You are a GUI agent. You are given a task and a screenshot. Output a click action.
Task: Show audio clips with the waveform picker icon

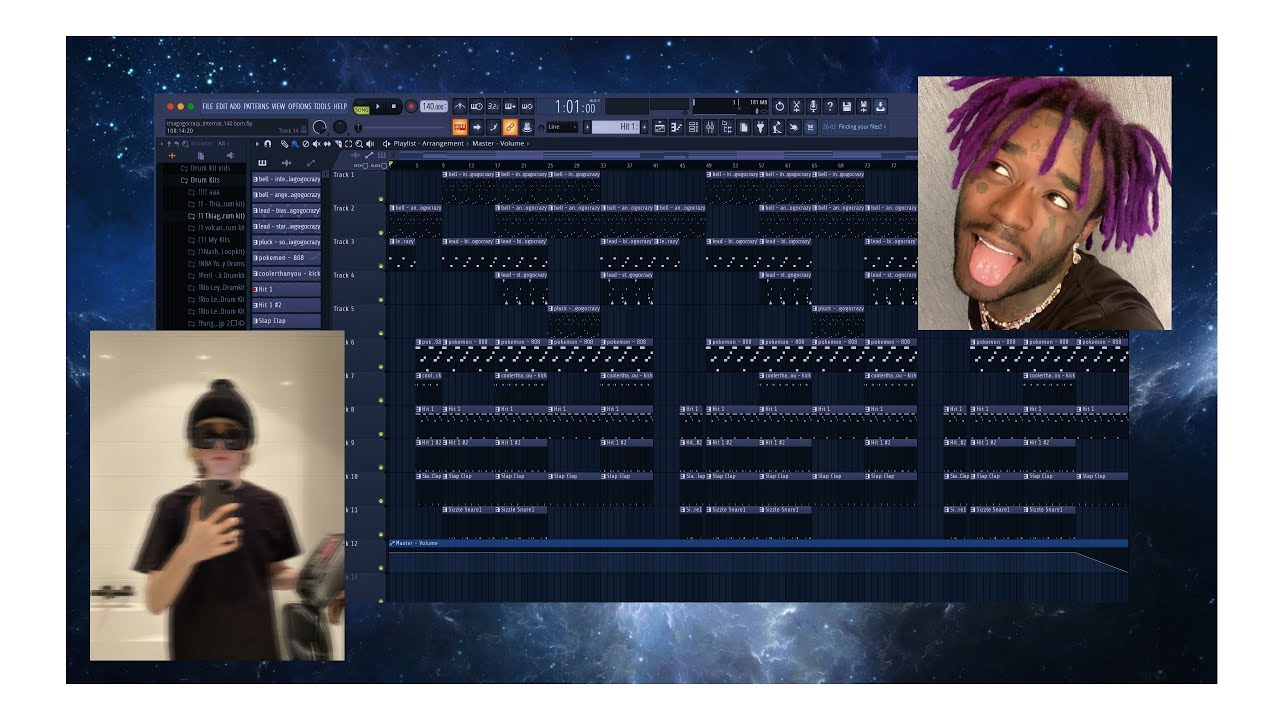tap(287, 162)
